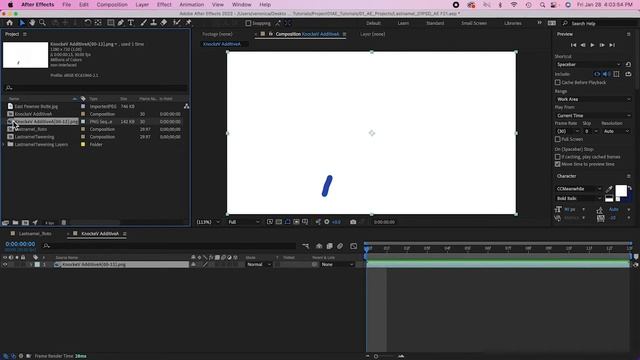Click the layer label color swatch
The width and height of the screenshot is (640, 360).
tap(37, 264)
